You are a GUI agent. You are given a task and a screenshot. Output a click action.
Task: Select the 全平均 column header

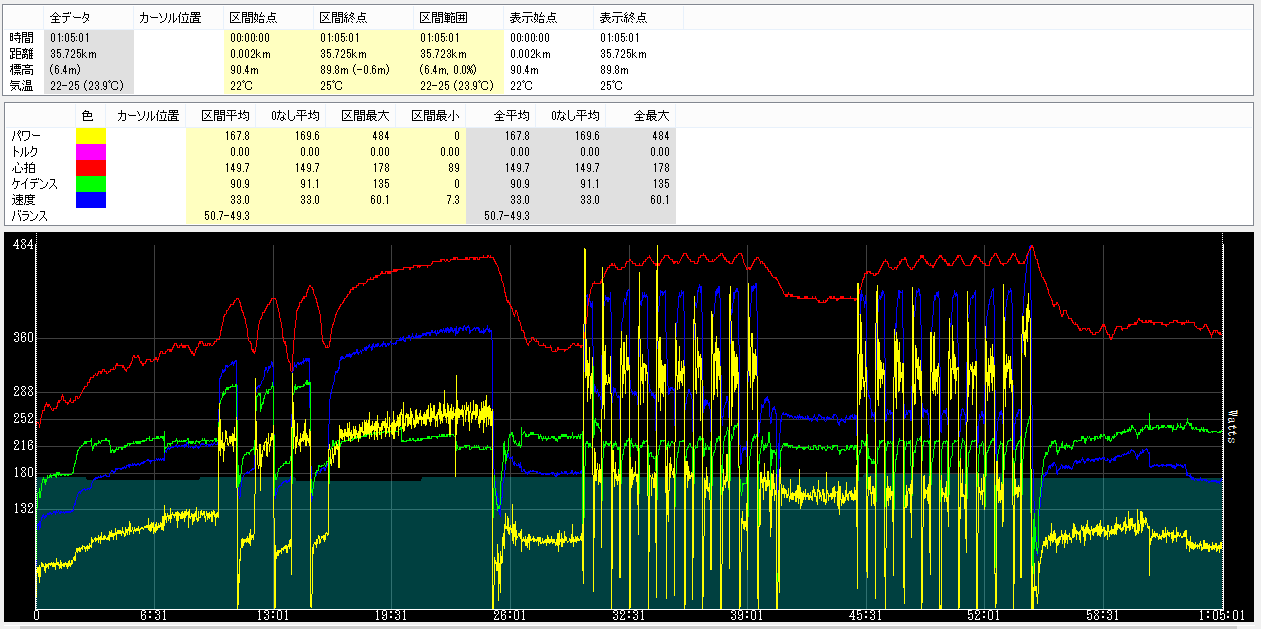click(x=511, y=116)
